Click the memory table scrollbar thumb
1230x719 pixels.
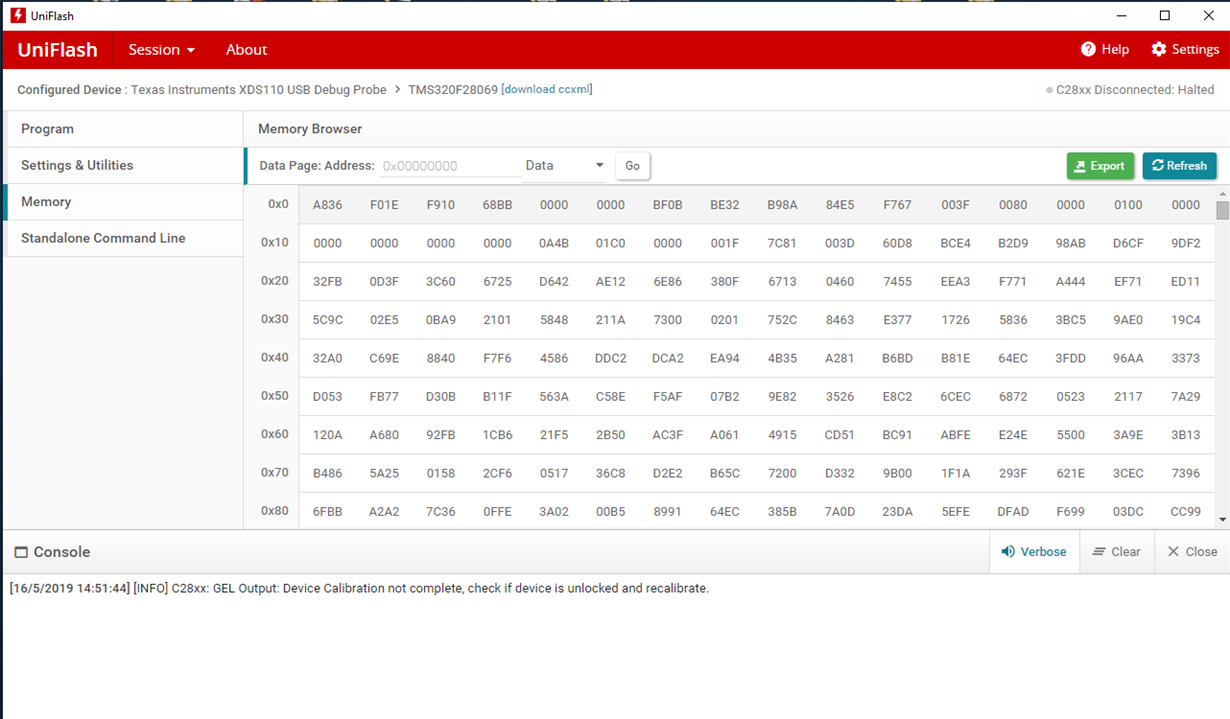1222,209
